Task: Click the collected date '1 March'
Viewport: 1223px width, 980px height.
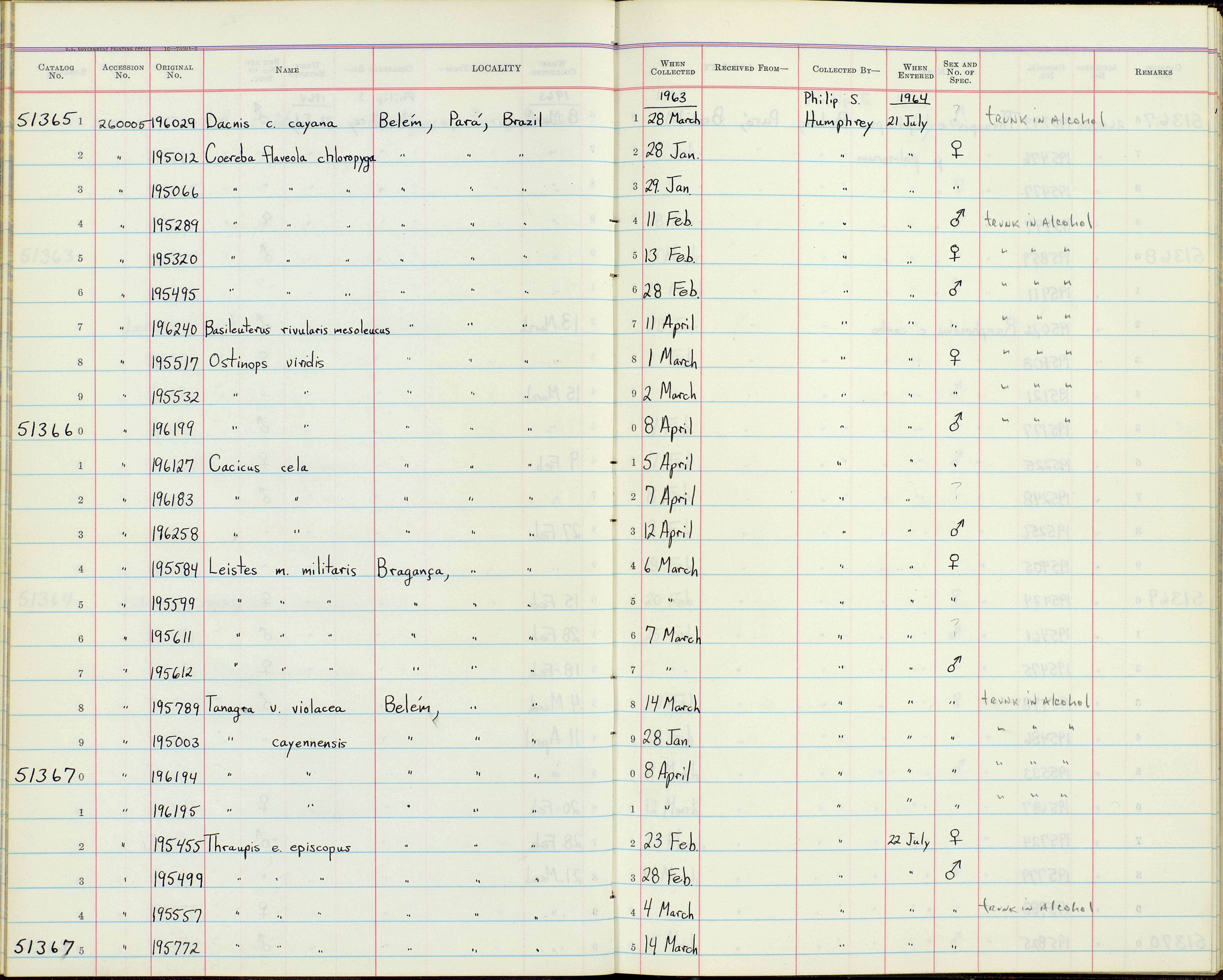Action: (673, 359)
